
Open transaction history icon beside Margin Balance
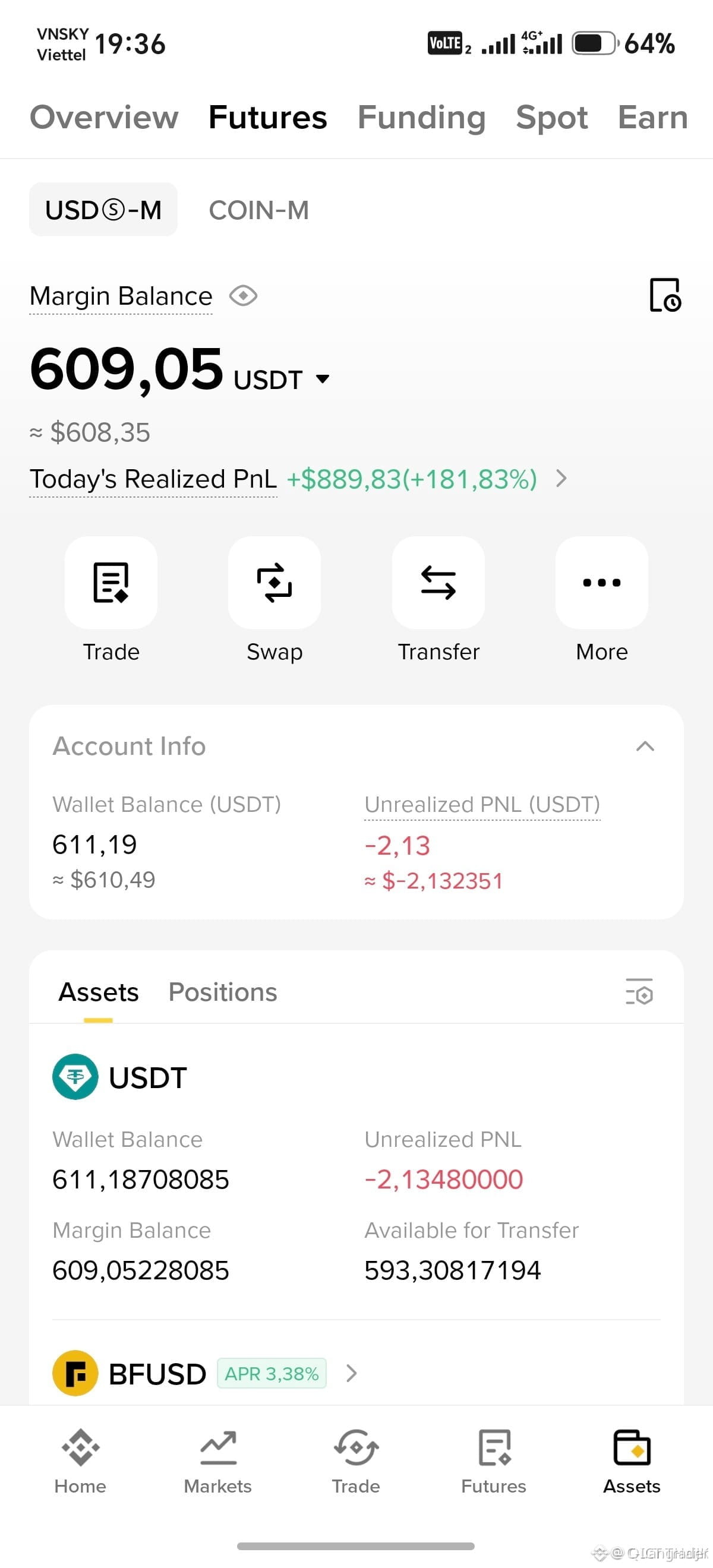[665, 295]
